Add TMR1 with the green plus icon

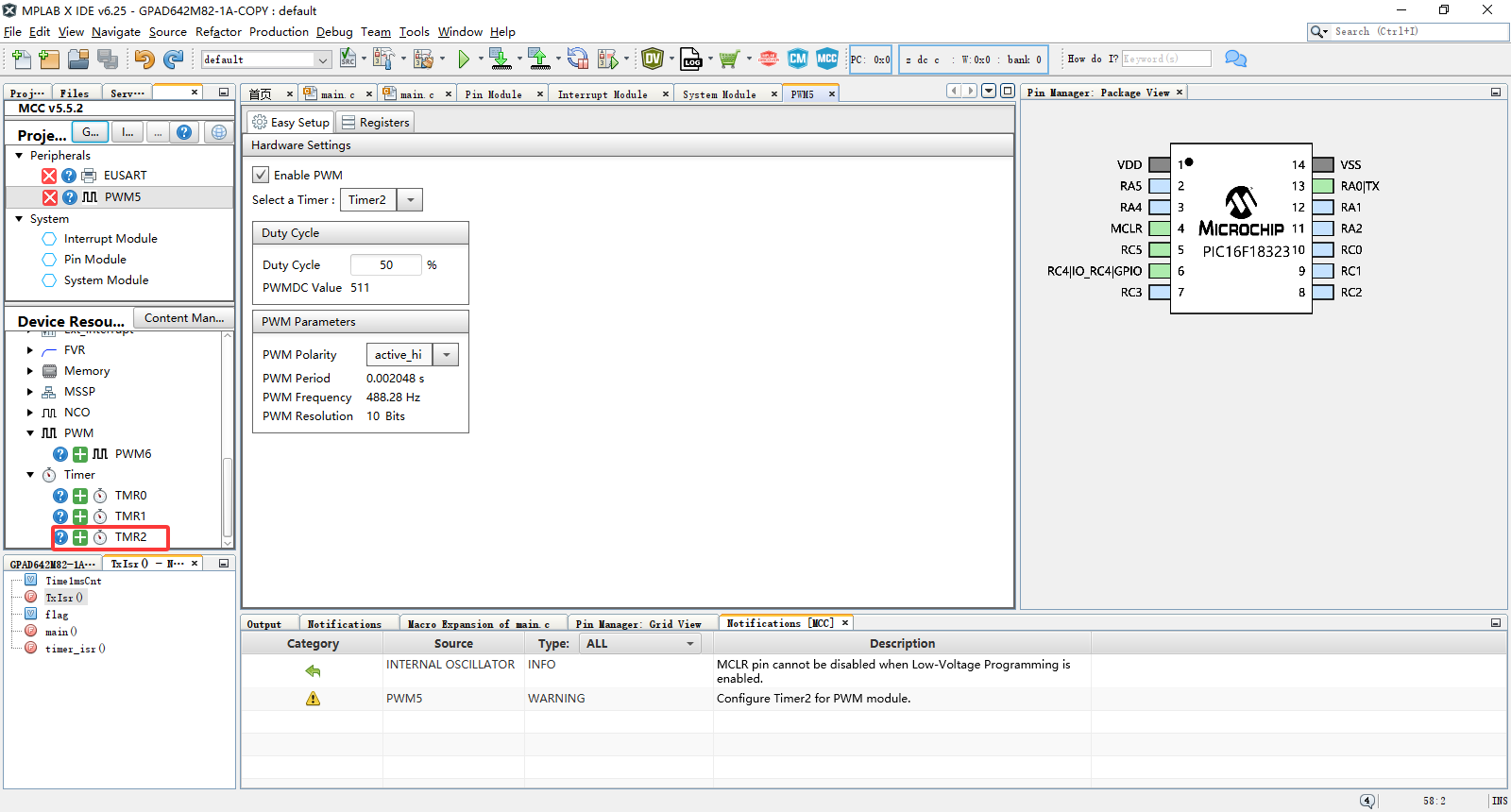(80, 516)
